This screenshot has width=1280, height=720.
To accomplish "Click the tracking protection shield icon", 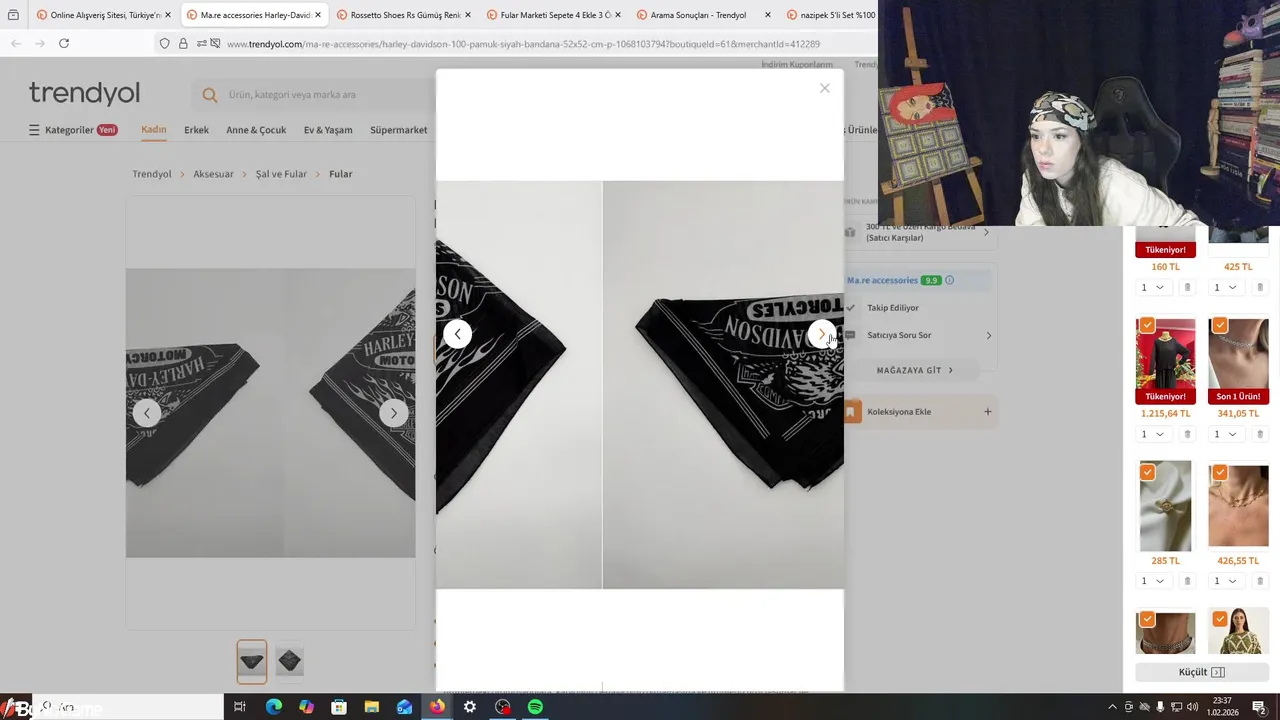I will point(165,44).
